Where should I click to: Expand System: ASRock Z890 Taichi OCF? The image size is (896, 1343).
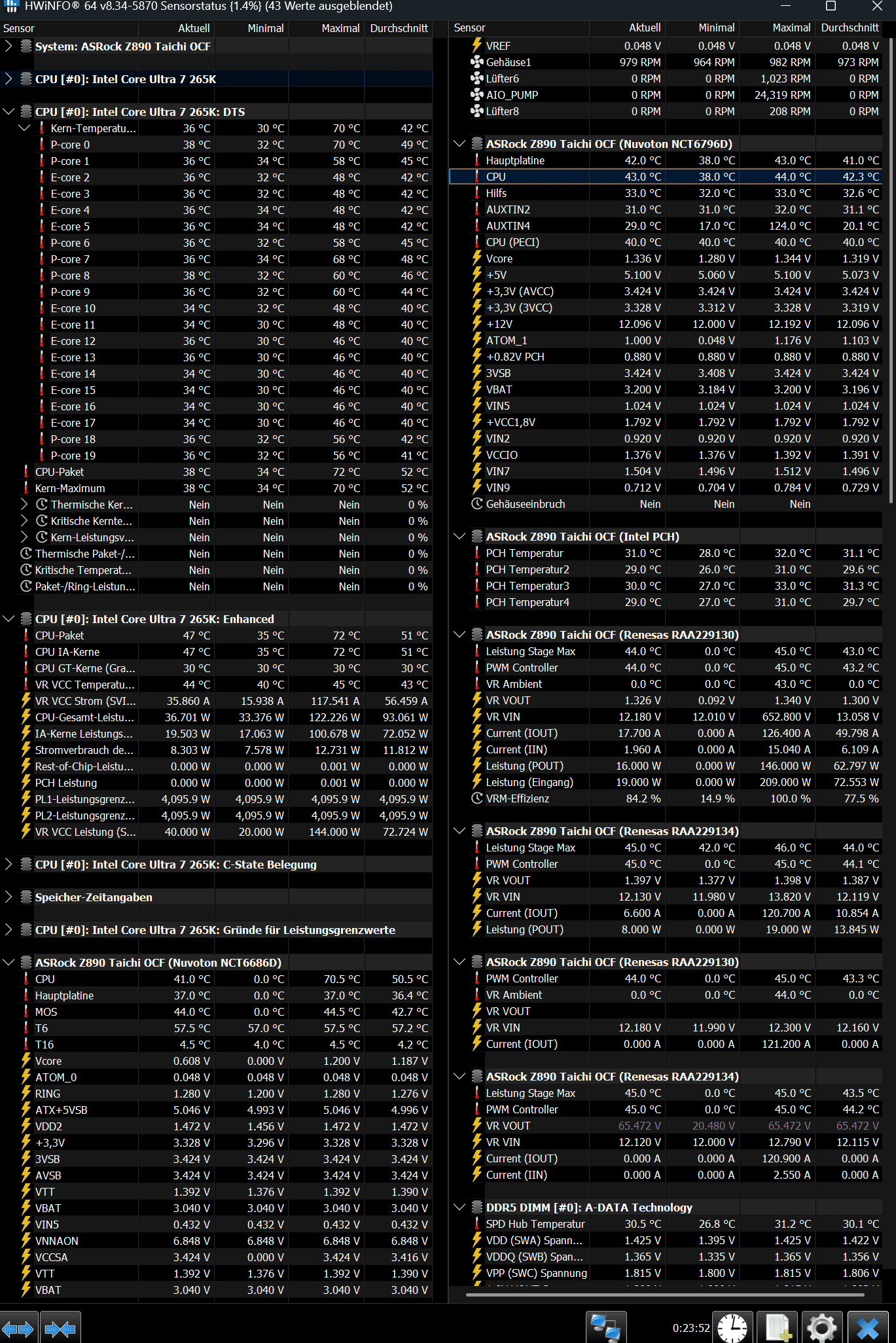click(8, 46)
